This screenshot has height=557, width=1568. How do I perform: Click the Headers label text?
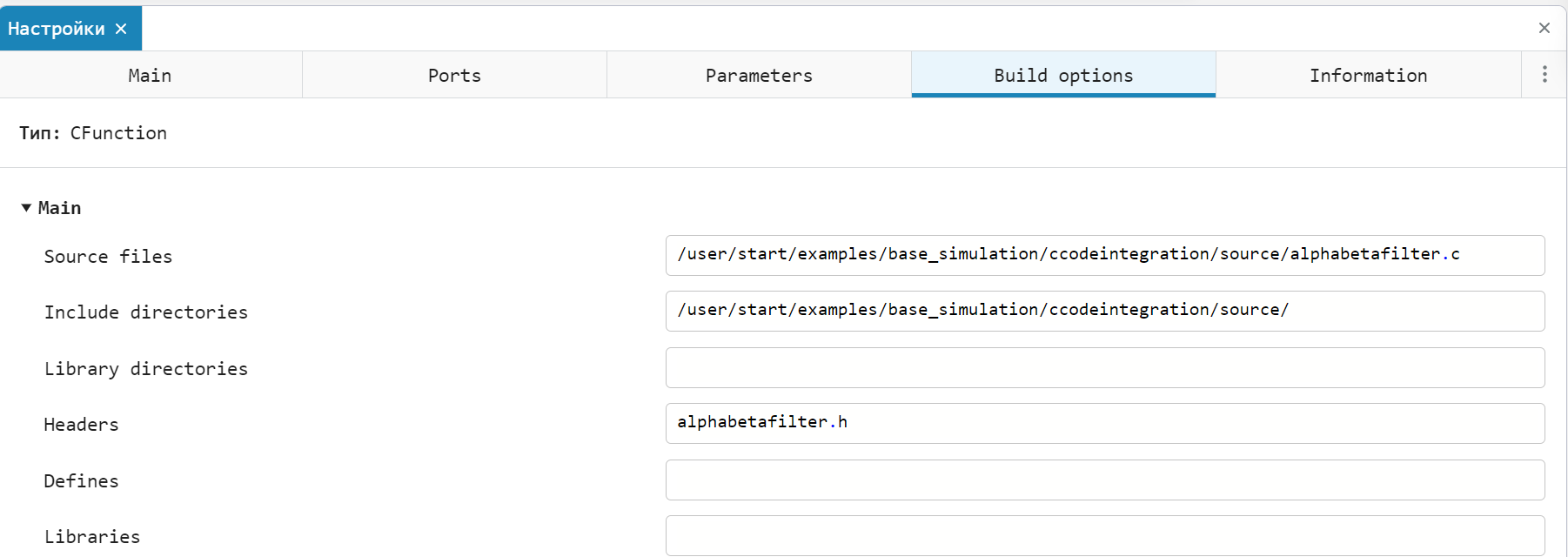click(81, 425)
